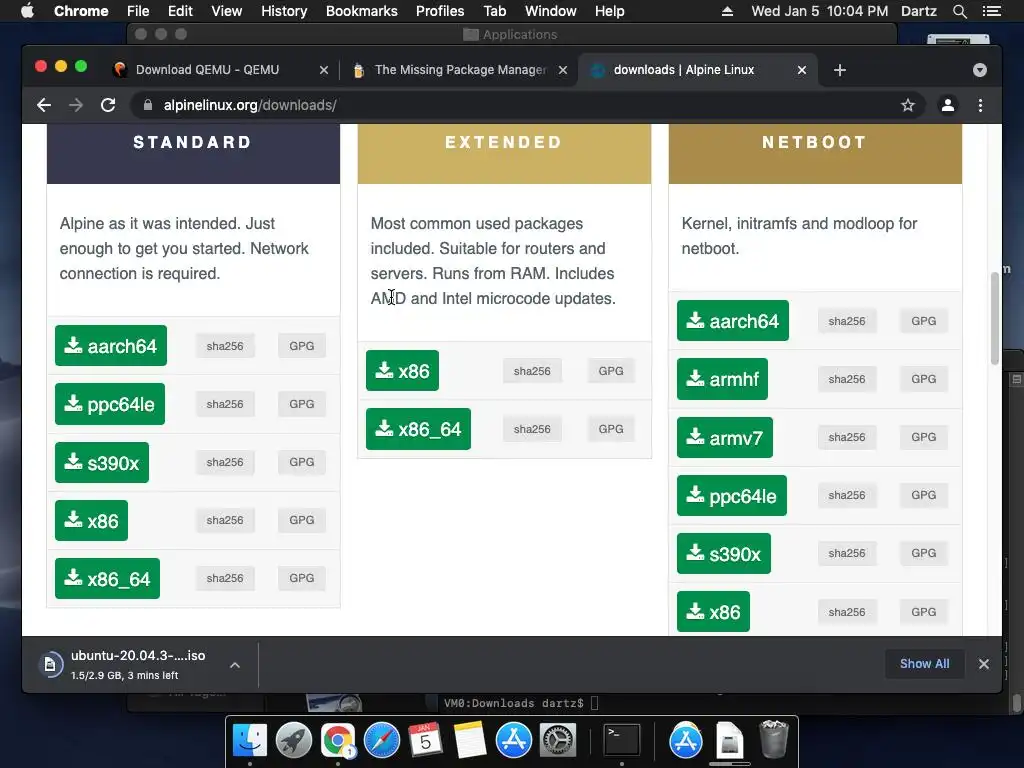1024x768 pixels.
Task: Open GPG signature for Standard aarch64
Action: (302, 346)
